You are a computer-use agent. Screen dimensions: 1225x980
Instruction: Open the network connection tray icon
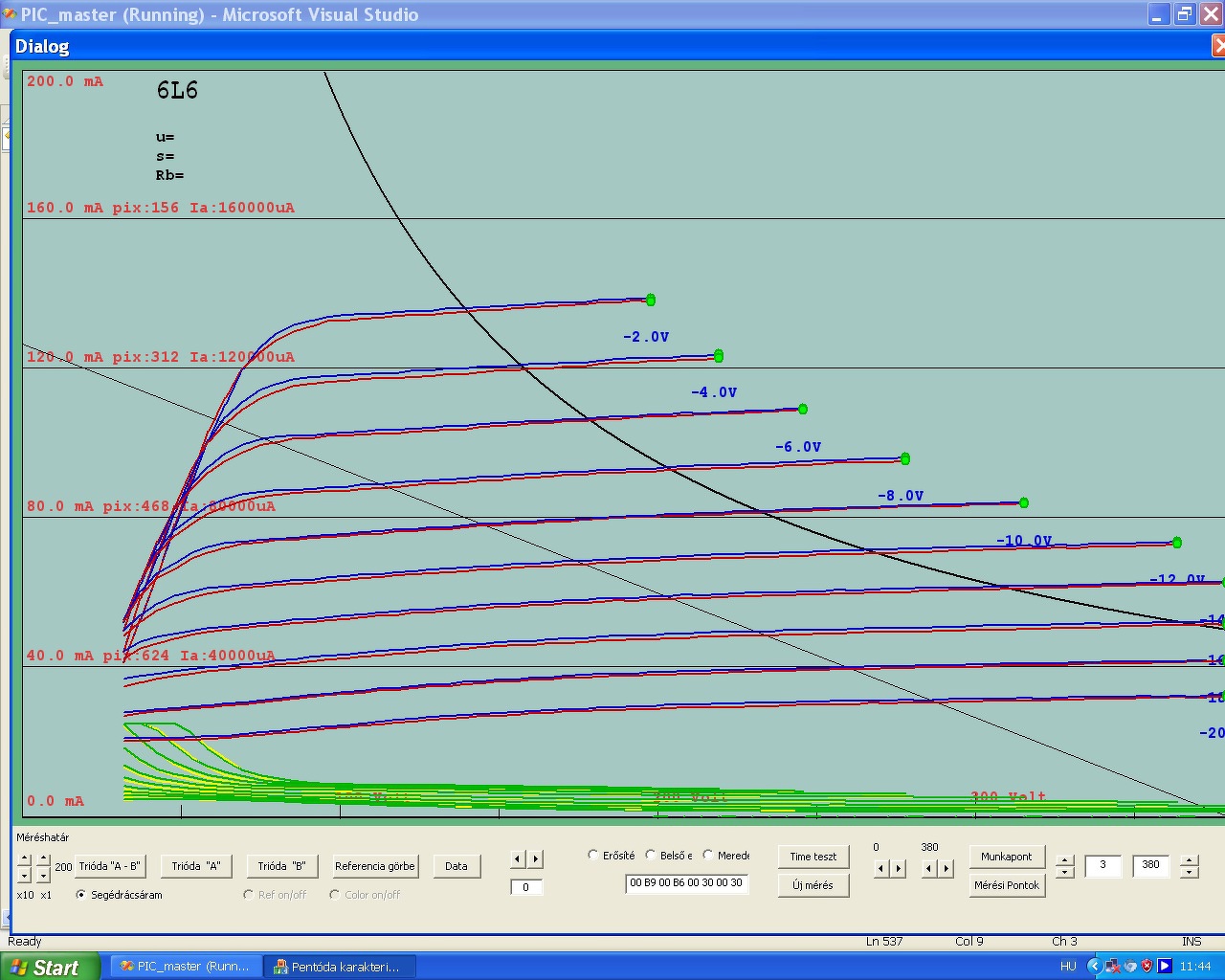coord(1114,966)
